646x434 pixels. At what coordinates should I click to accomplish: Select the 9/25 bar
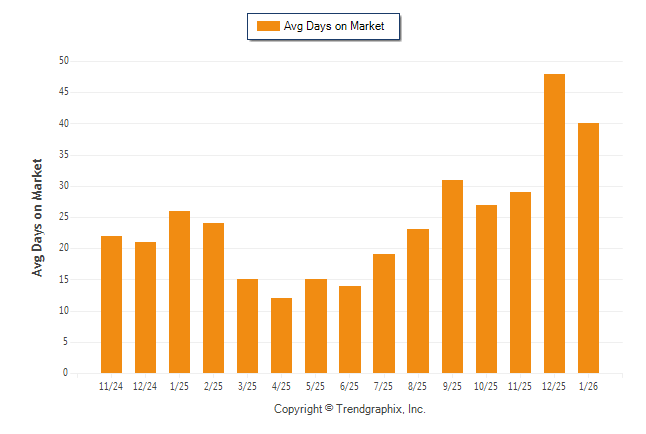coord(452,276)
